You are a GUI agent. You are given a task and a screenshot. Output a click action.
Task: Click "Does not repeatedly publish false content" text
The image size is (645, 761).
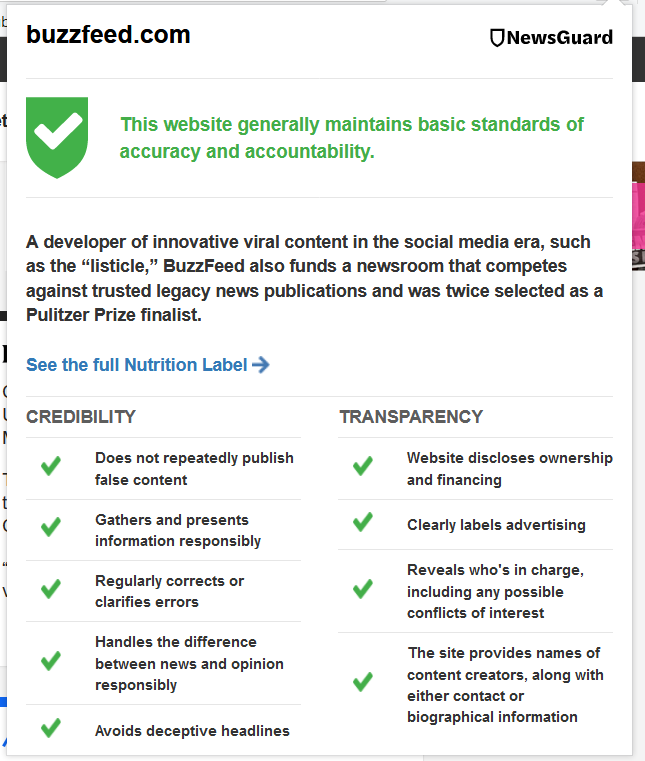(x=194, y=469)
